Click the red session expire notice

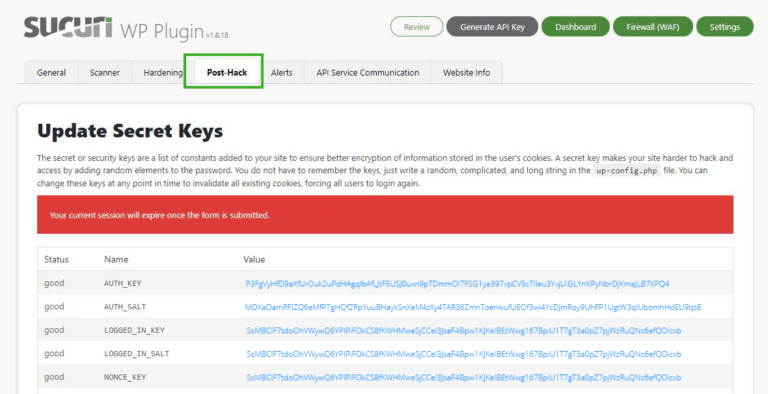pos(385,215)
